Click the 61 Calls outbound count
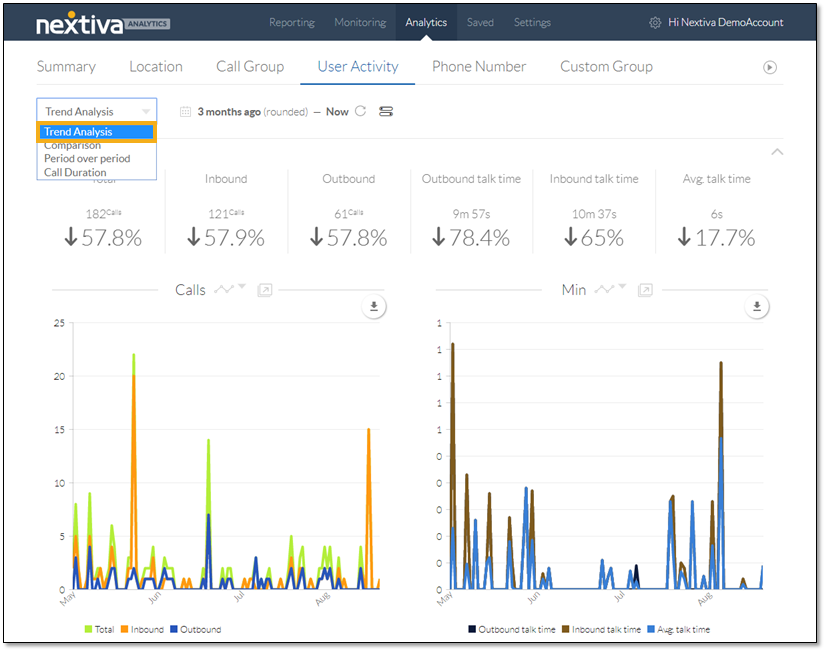Image resolution: width=826 pixels, height=652 pixels. coord(349,213)
